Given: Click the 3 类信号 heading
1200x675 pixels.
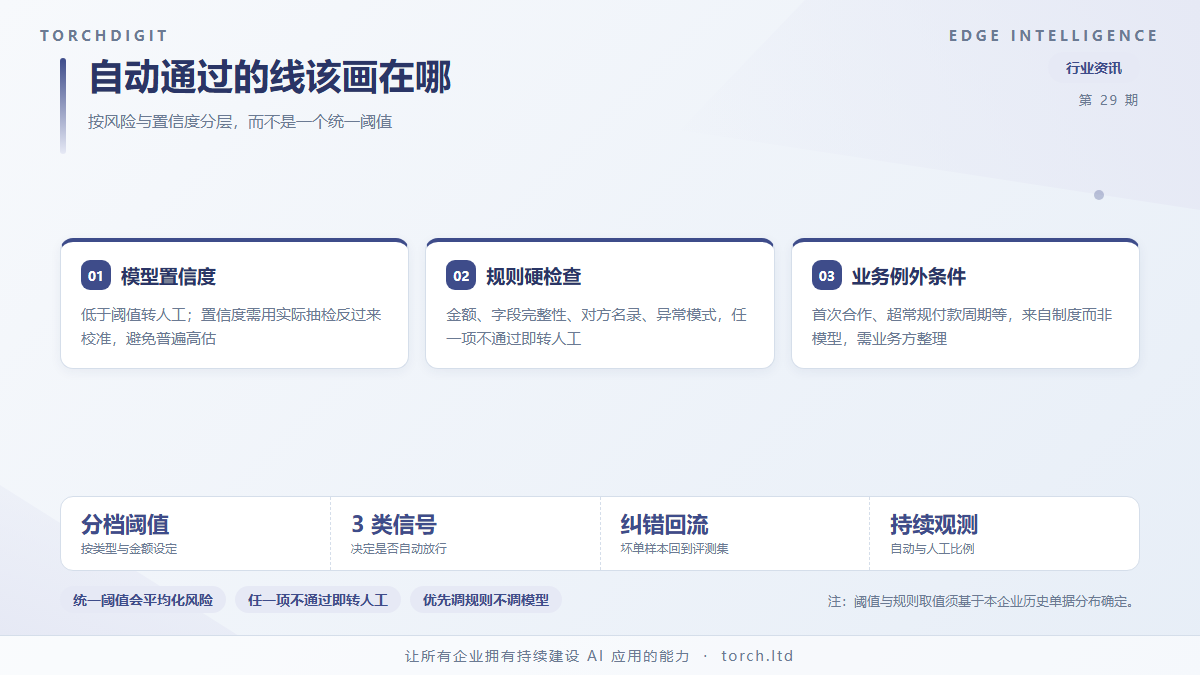Looking at the screenshot, I should pos(394,524).
